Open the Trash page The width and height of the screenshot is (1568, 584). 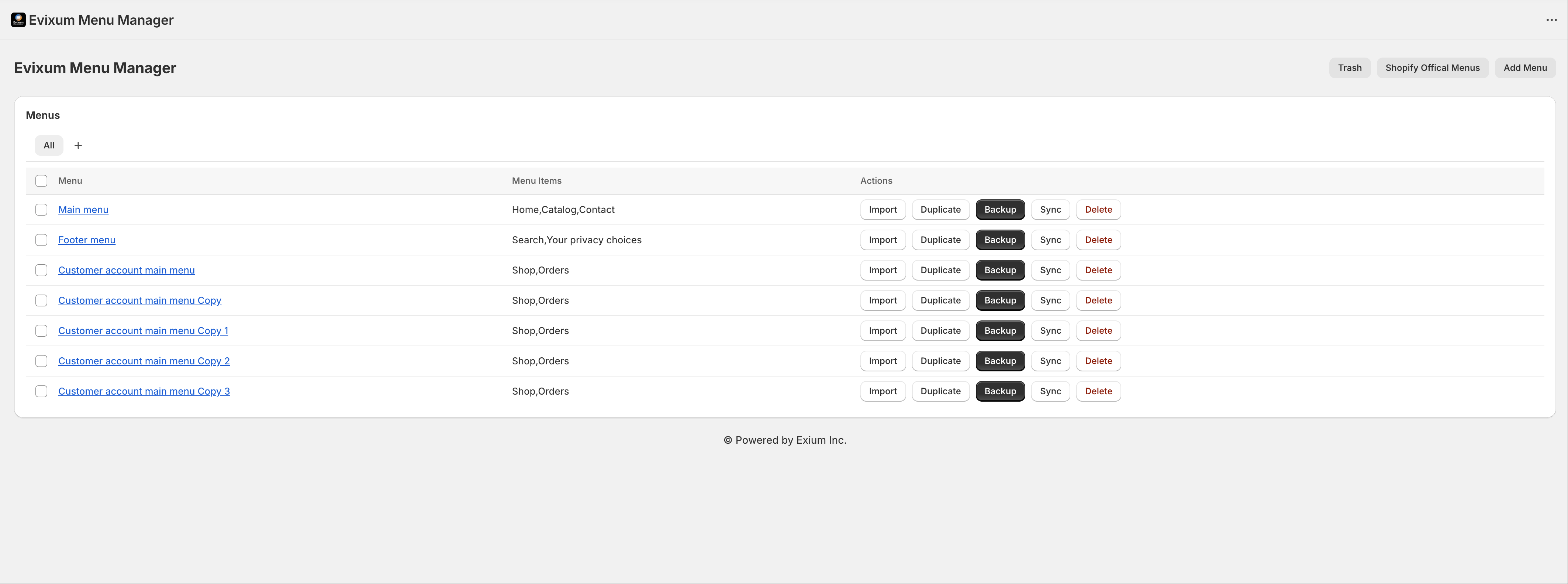coord(1349,68)
